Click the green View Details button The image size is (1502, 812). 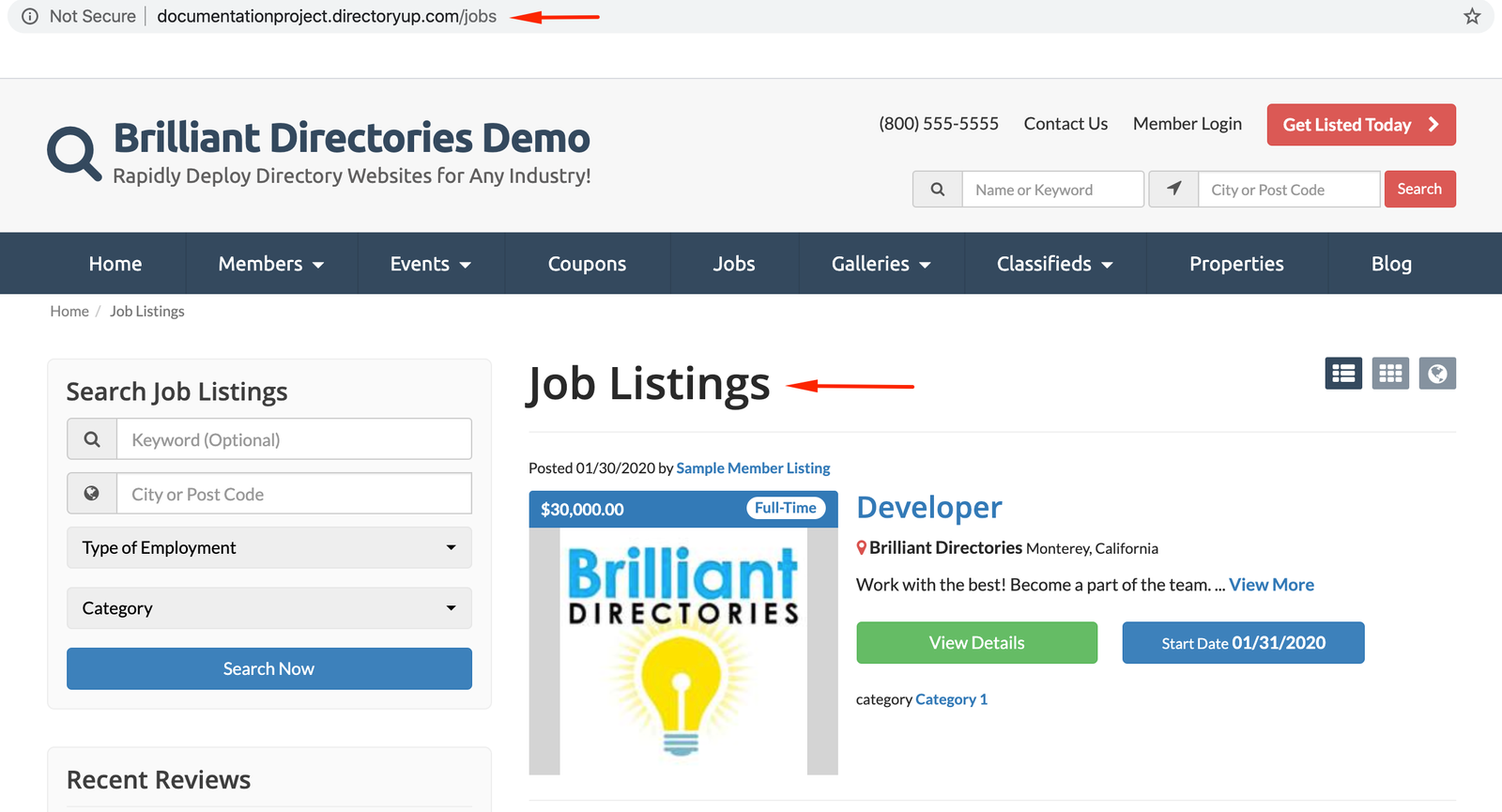click(976, 643)
